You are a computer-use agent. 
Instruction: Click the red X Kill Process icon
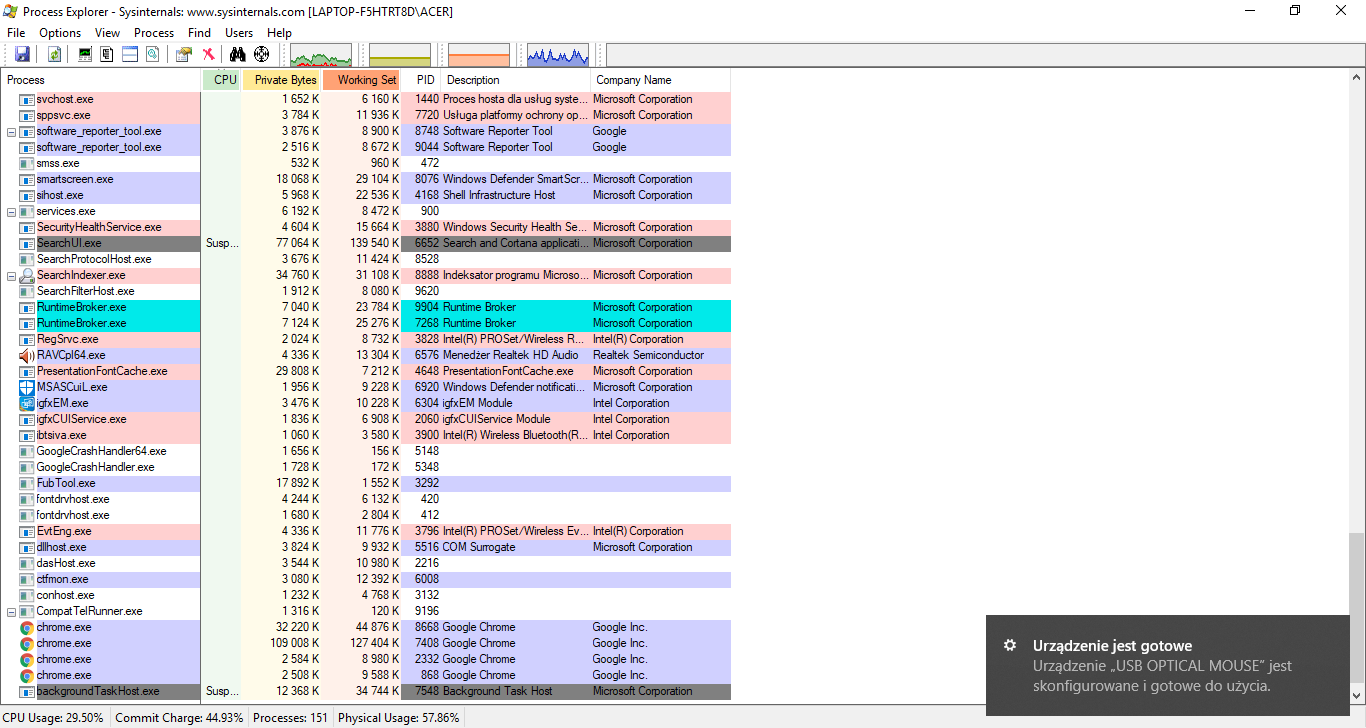pyautogui.click(x=208, y=54)
